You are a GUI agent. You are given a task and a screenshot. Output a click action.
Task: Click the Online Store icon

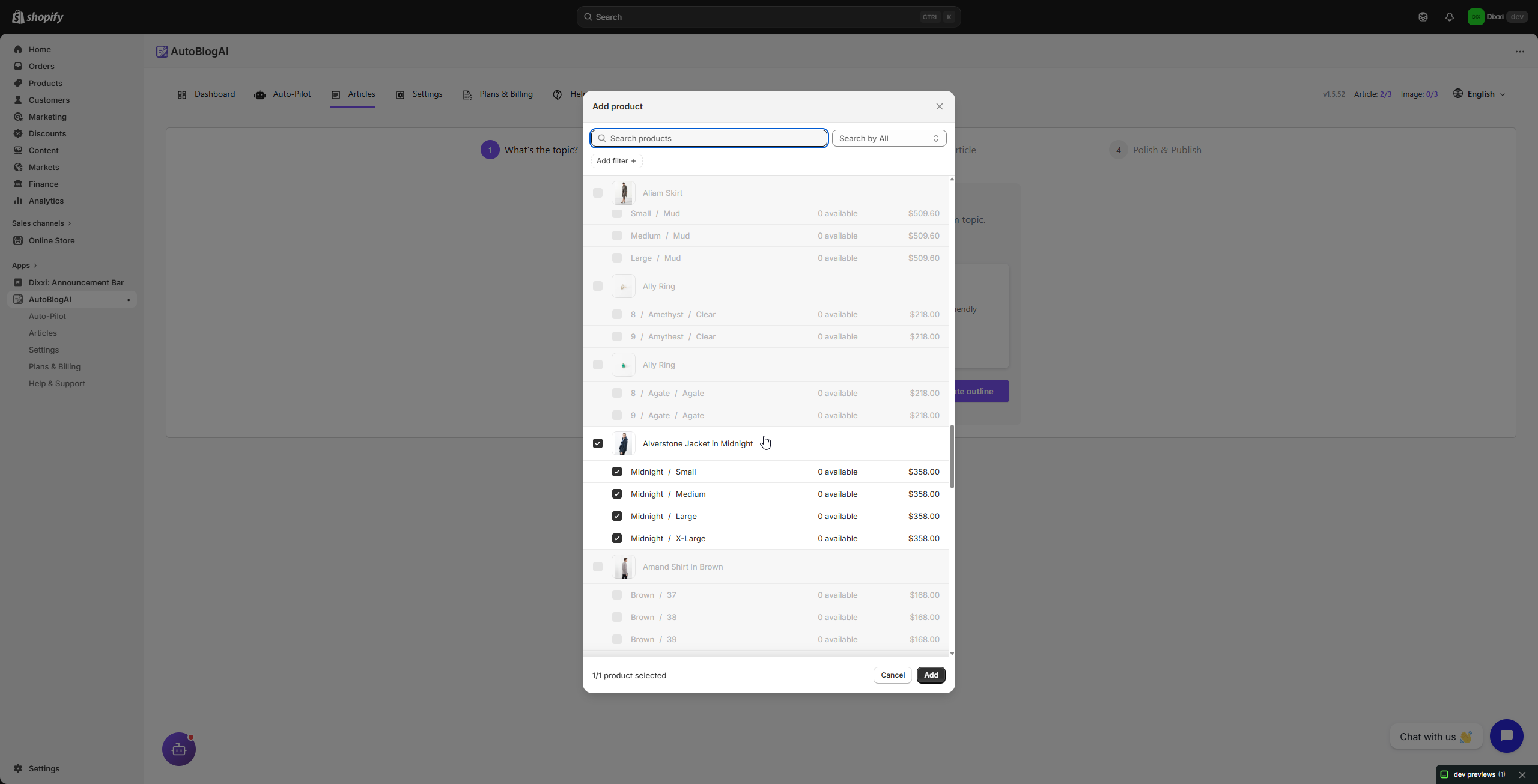coord(18,240)
